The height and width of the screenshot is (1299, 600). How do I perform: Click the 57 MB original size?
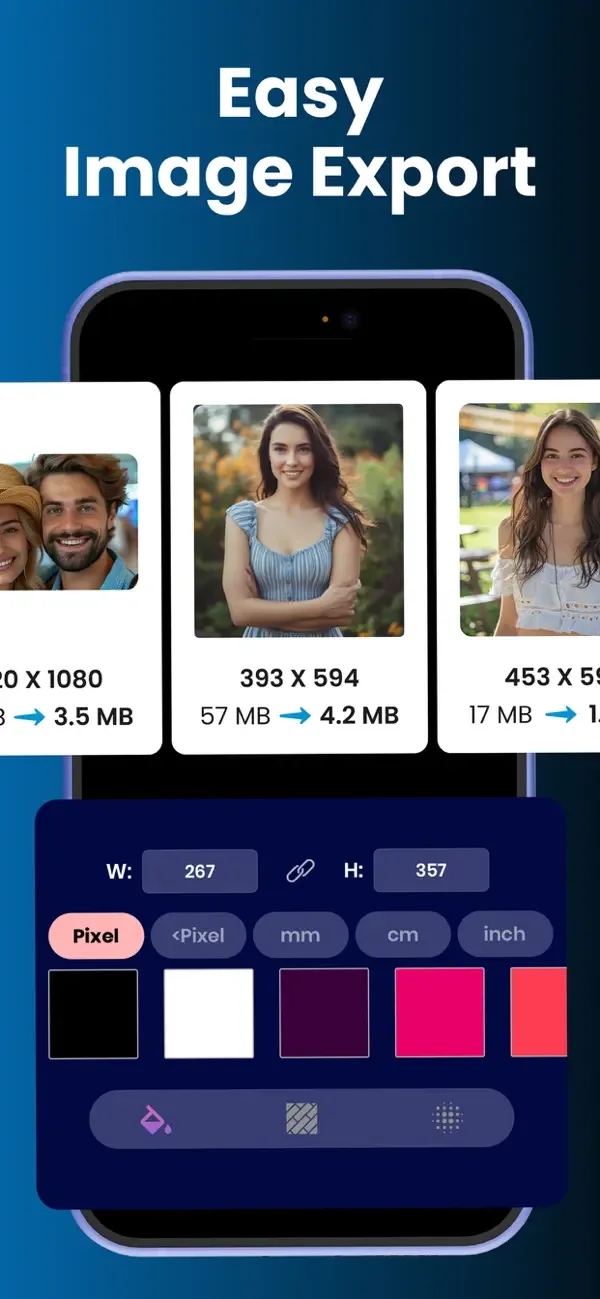tap(233, 716)
